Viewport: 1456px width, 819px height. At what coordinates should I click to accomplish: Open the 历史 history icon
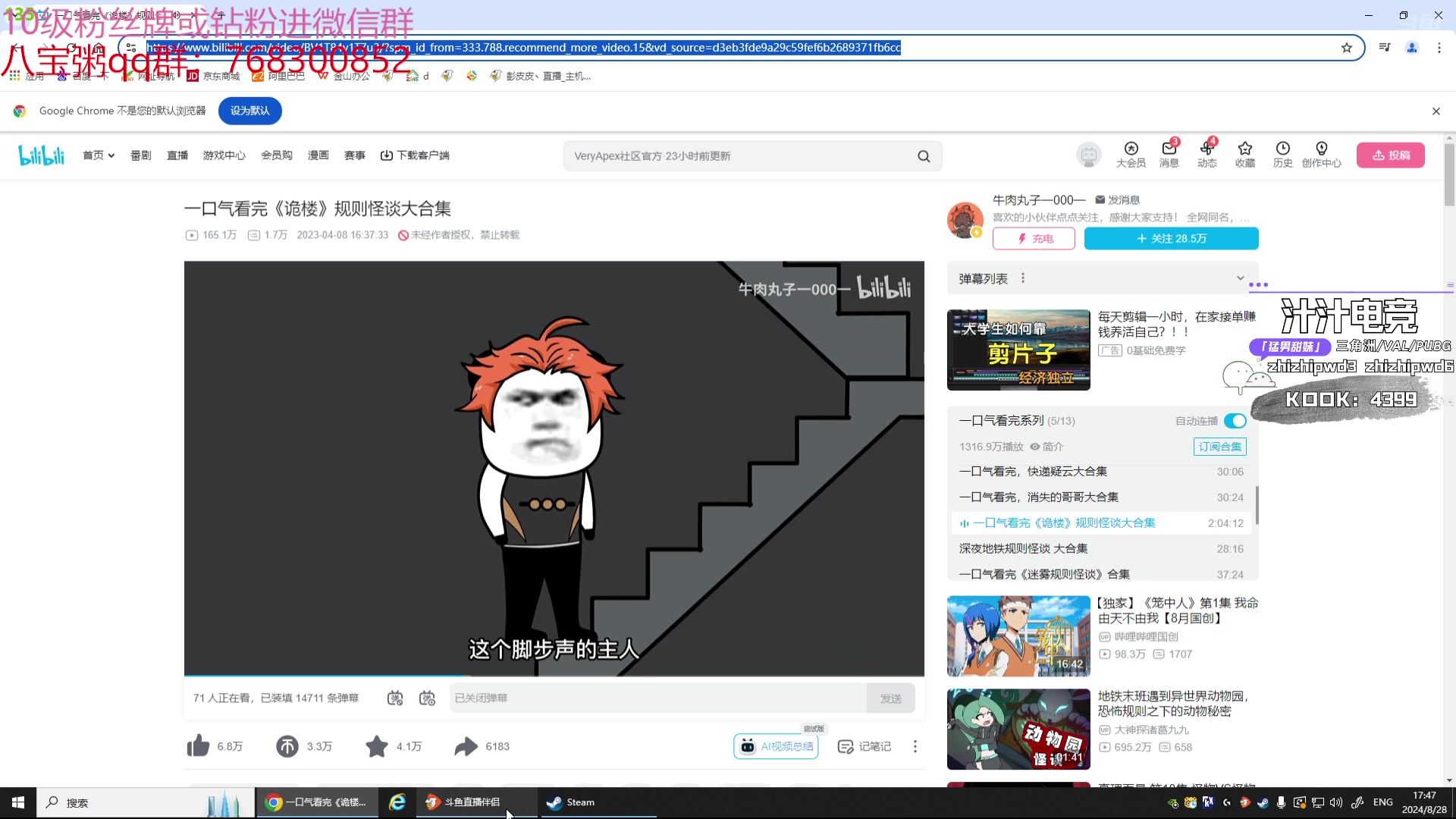point(1282,155)
